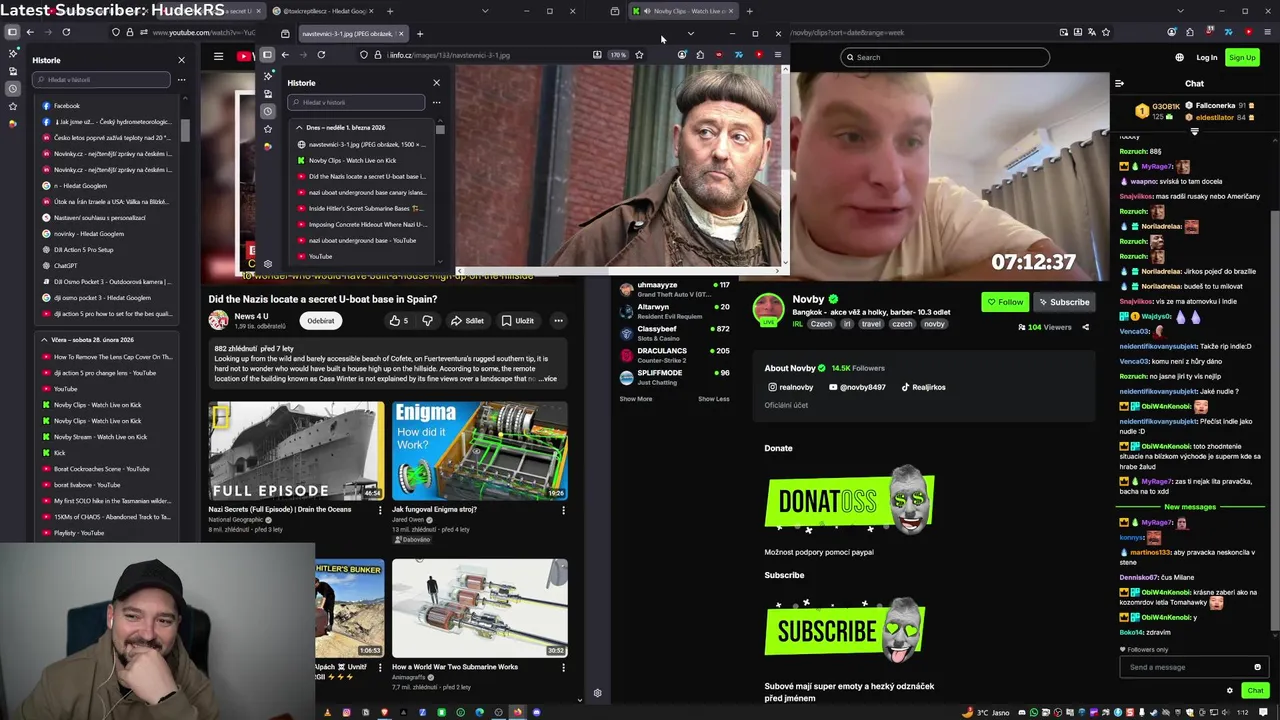Open realnovby Instagram link
This screenshot has width=1280, height=720.
click(x=791, y=387)
